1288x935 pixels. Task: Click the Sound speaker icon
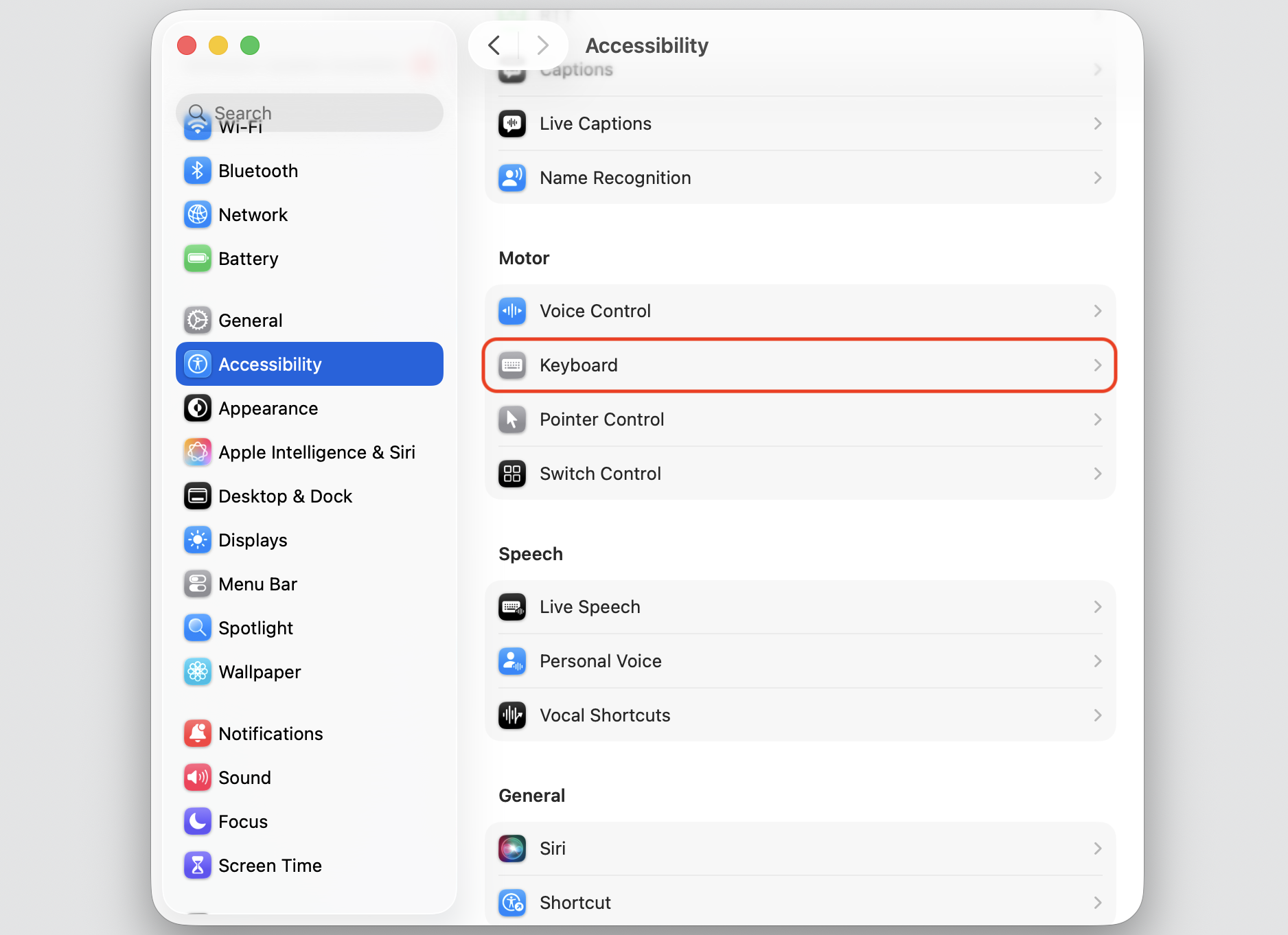coord(198,778)
